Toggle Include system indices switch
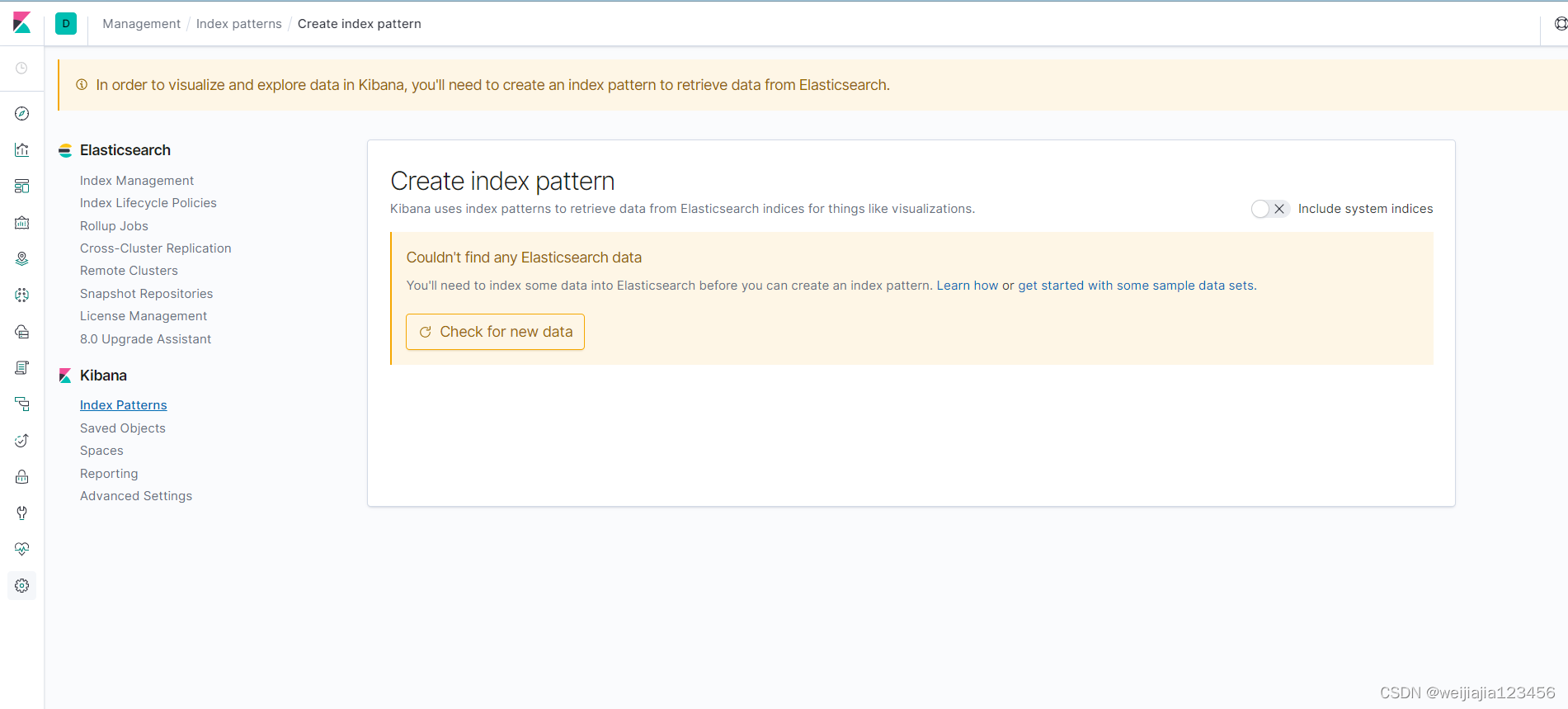1568x709 pixels. pyautogui.click(x=1270, y=209)
